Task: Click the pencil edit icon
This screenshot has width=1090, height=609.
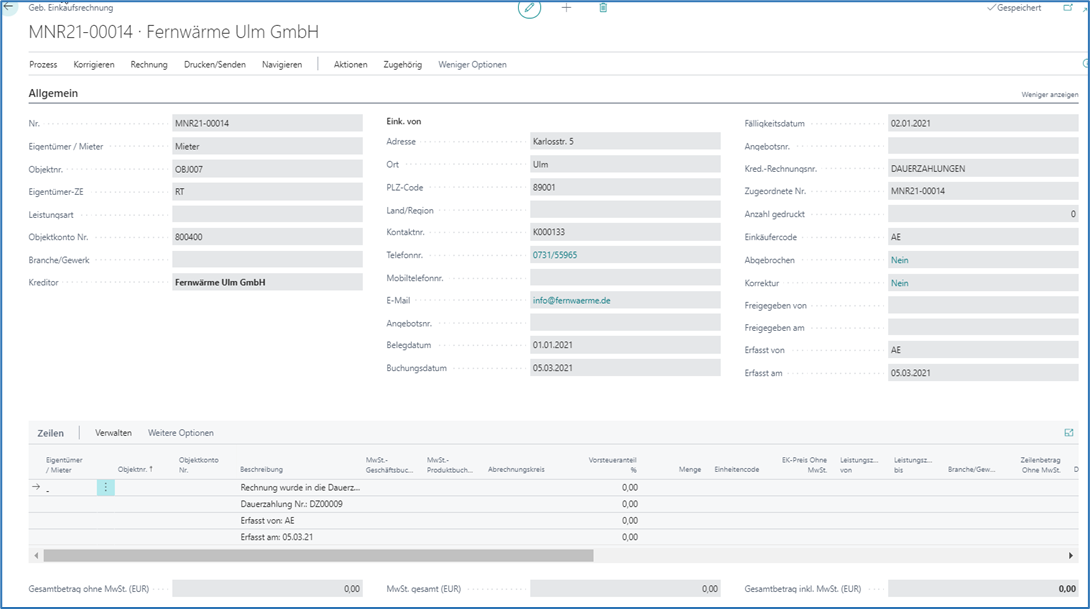Action: pyautogui.click(x=529, y=8)
